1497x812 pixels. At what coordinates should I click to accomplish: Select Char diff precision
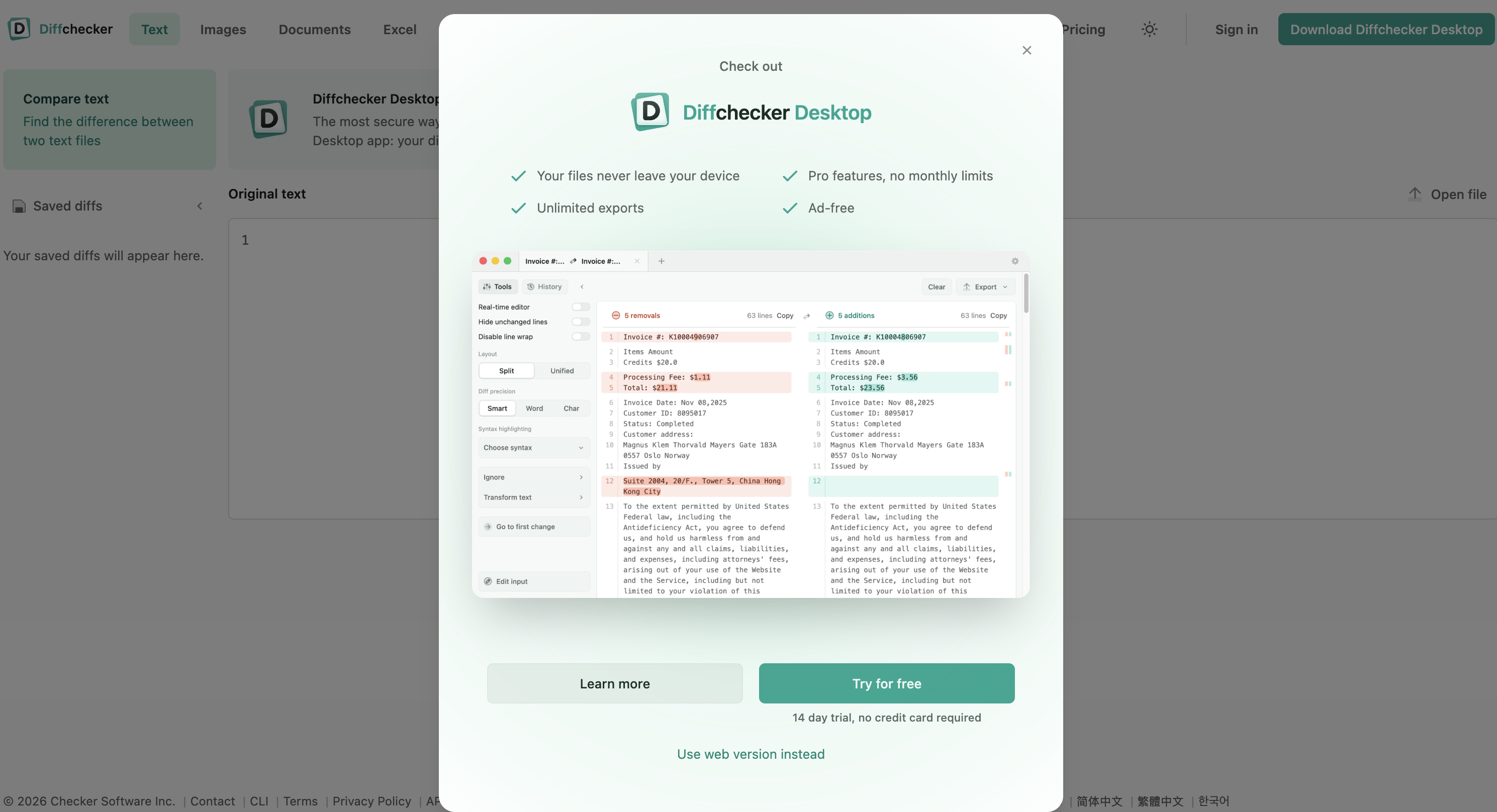tap(571, 409)
